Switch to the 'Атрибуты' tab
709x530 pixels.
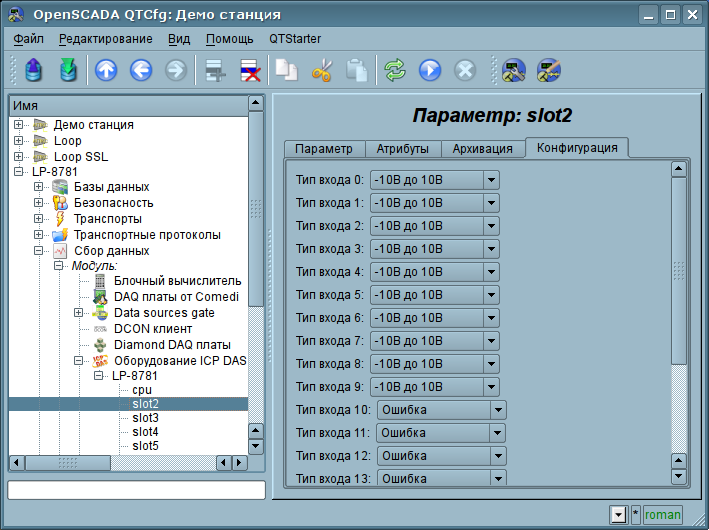coord(402,149)
